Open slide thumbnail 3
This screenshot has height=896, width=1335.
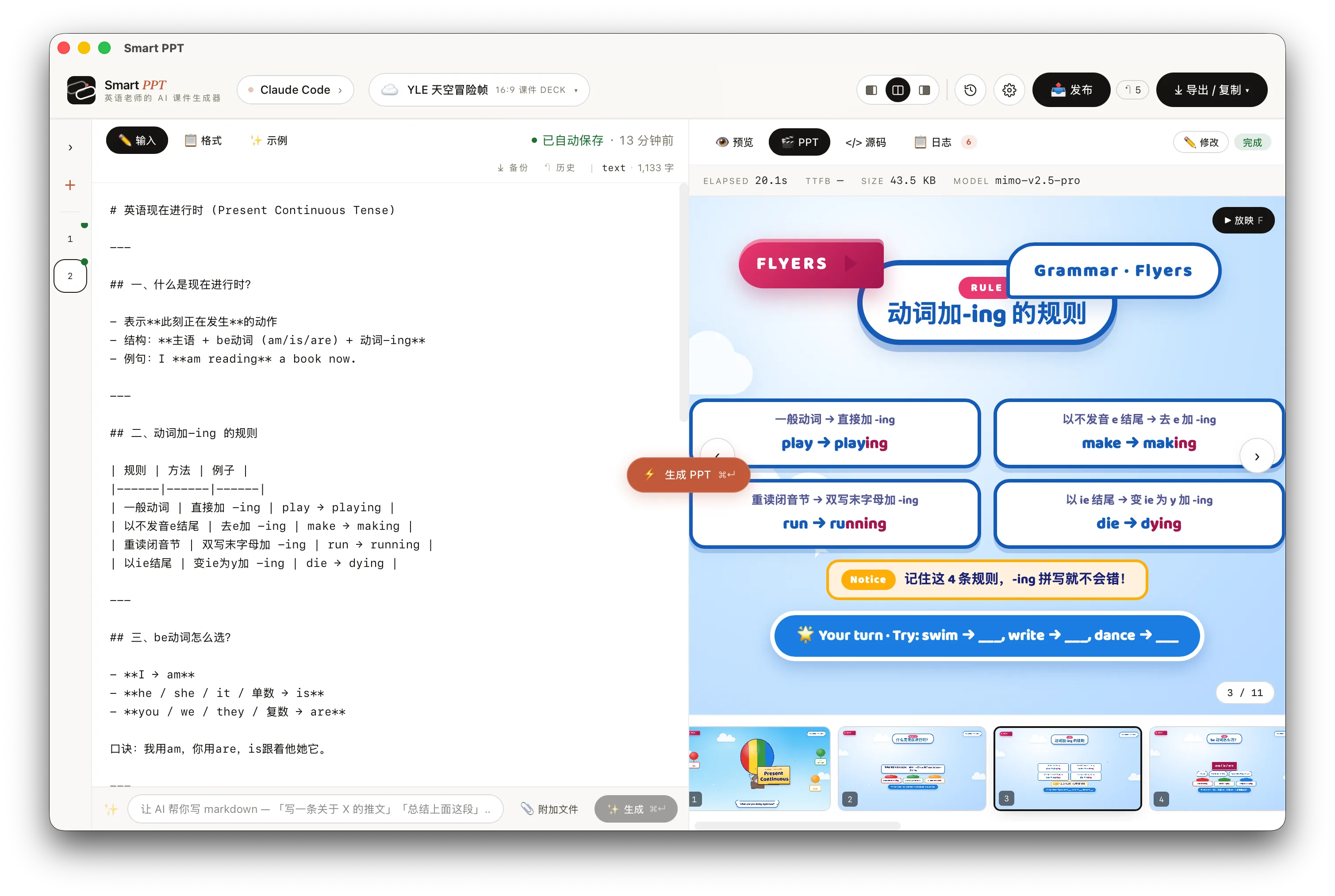pos(1067,768)
